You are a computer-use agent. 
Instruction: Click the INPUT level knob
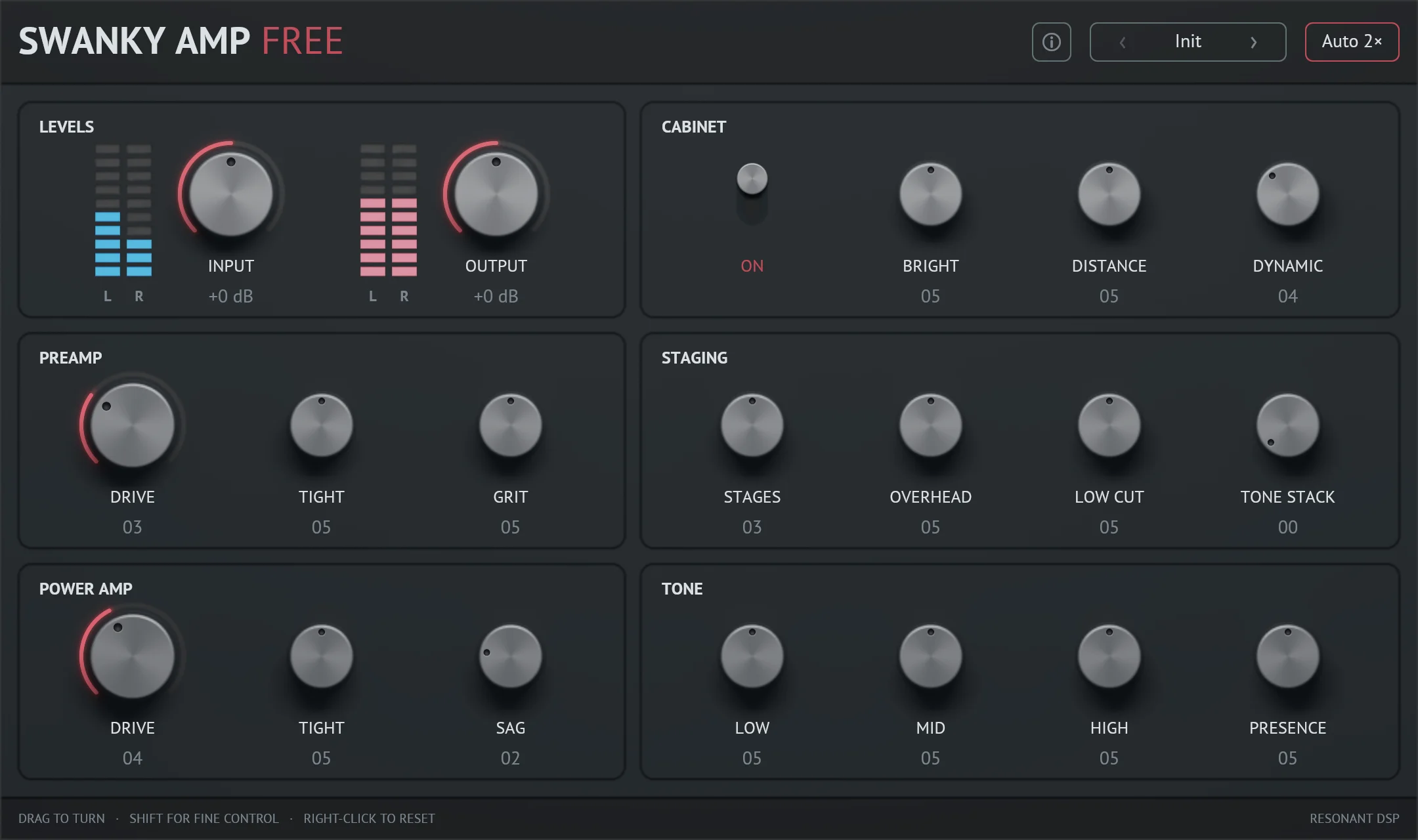click(x=231, y=194)
